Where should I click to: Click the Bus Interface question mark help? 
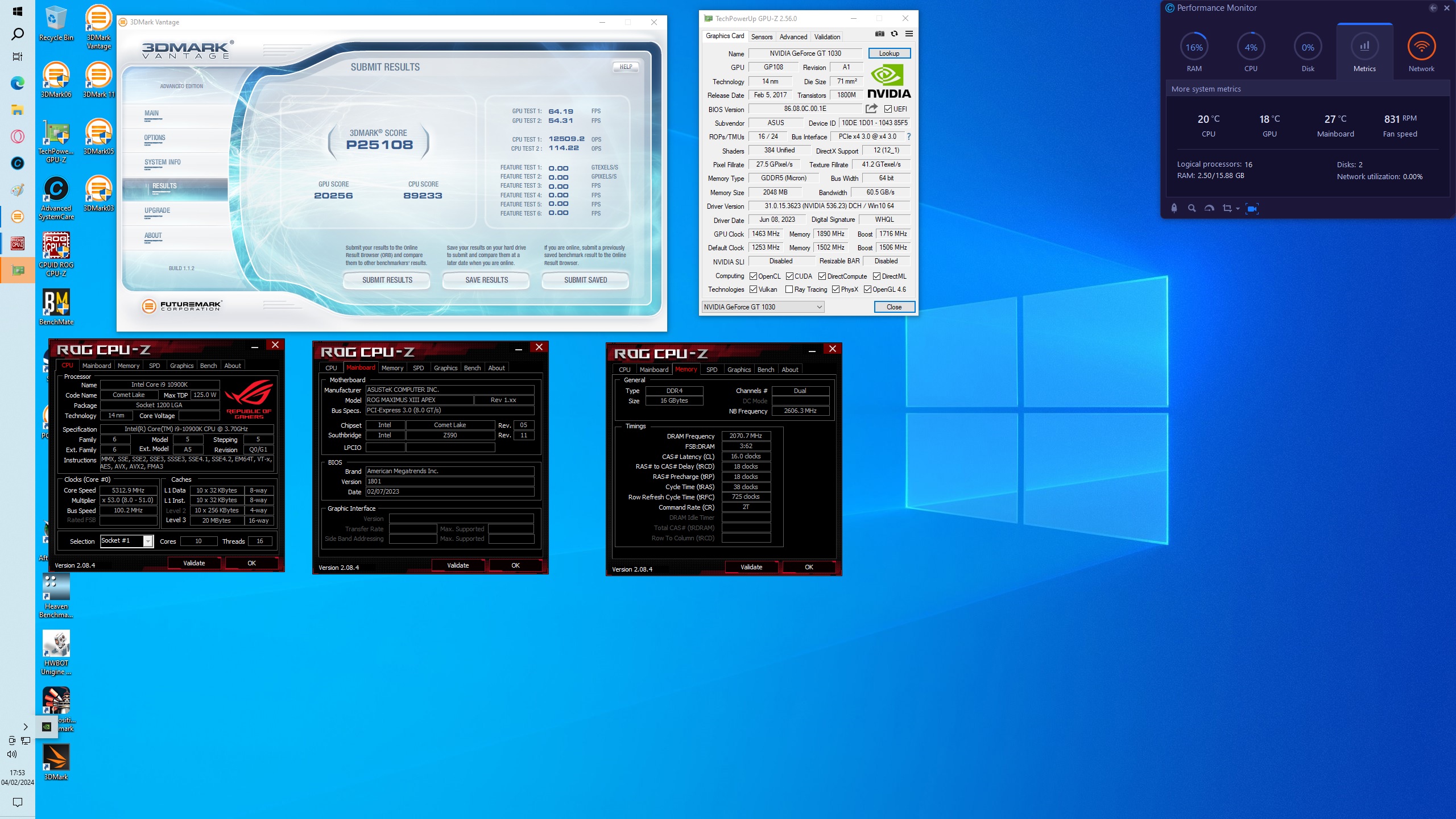[x=909, y=136]
